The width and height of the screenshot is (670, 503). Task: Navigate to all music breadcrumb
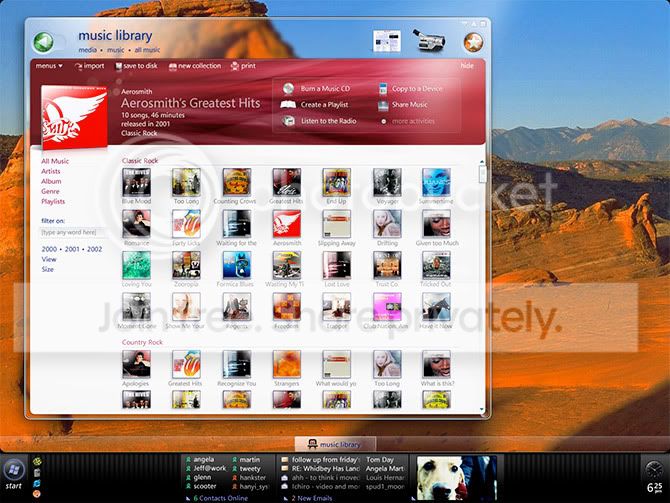tap(147, 50)
